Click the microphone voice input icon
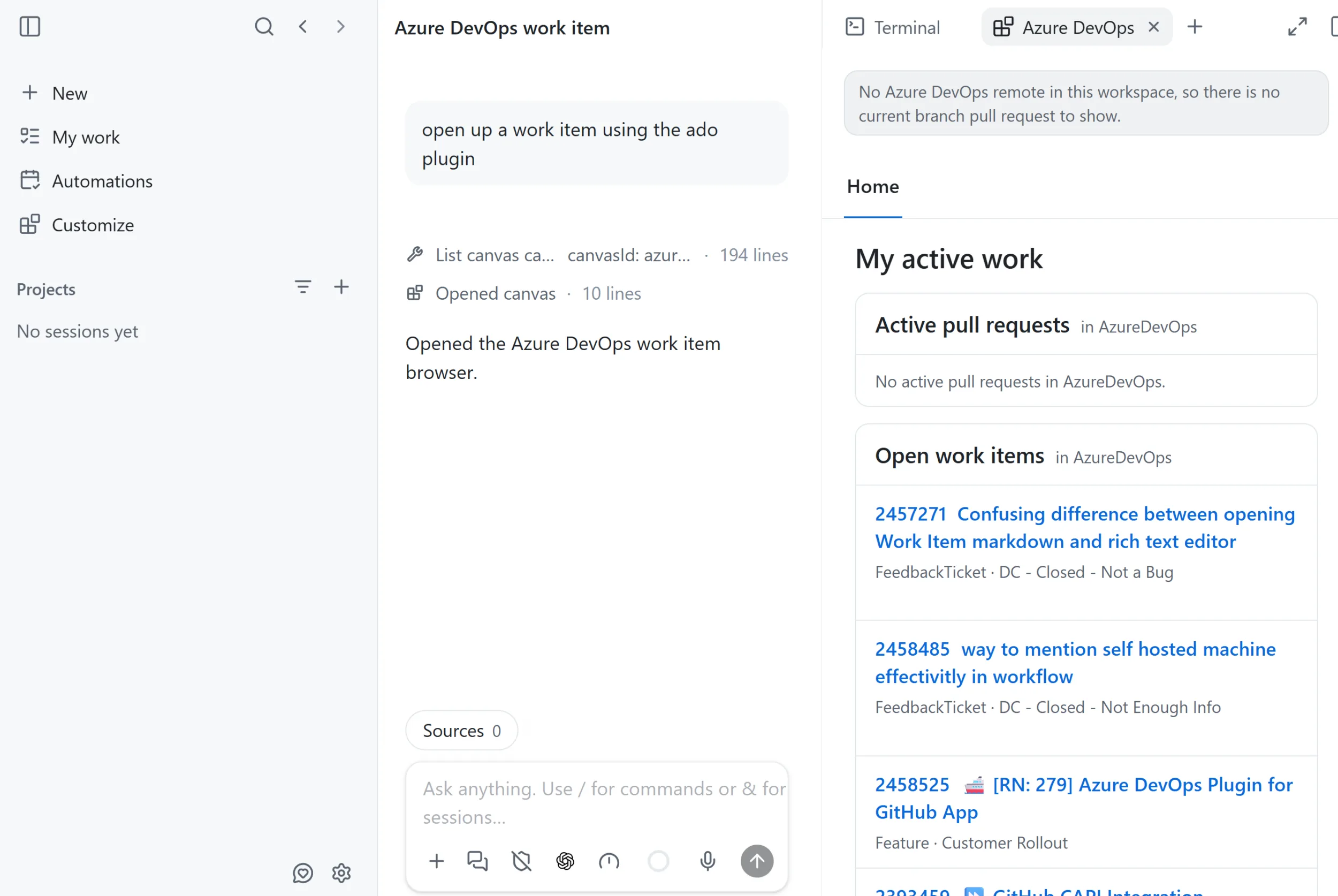This screenshot has height=896, width=1338. click(708, 861)
